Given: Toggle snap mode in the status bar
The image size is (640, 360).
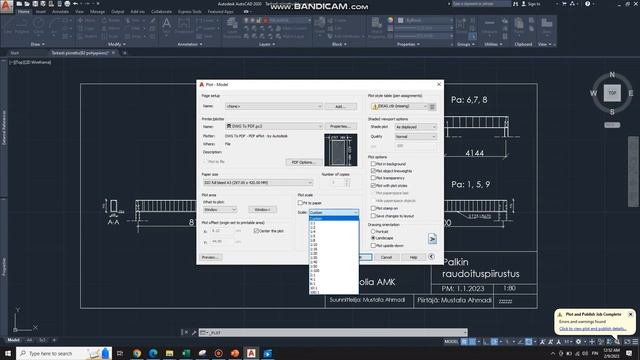Looking at the screenshot, I should point(473,342).
